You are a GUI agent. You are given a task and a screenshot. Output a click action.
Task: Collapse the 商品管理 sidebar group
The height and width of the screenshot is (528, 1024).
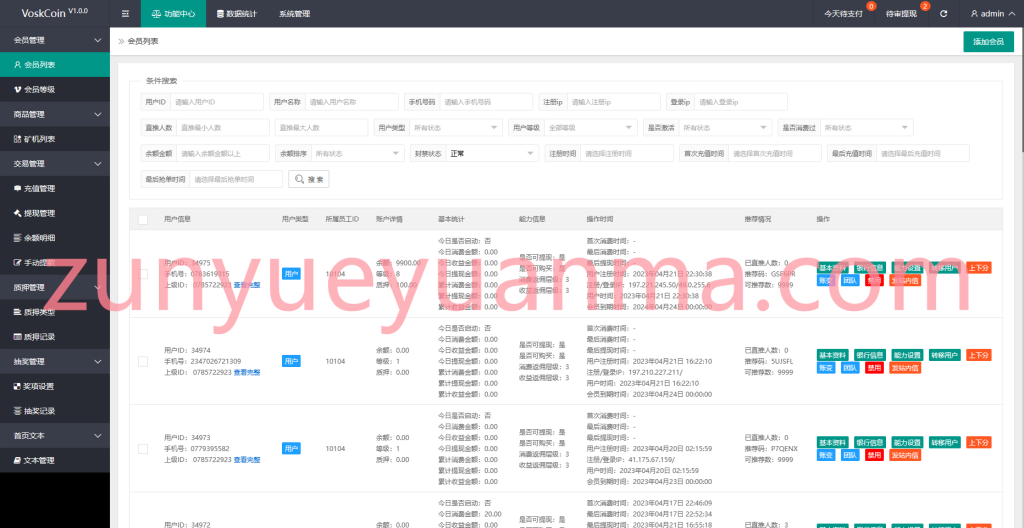click(x=55, y=114)
